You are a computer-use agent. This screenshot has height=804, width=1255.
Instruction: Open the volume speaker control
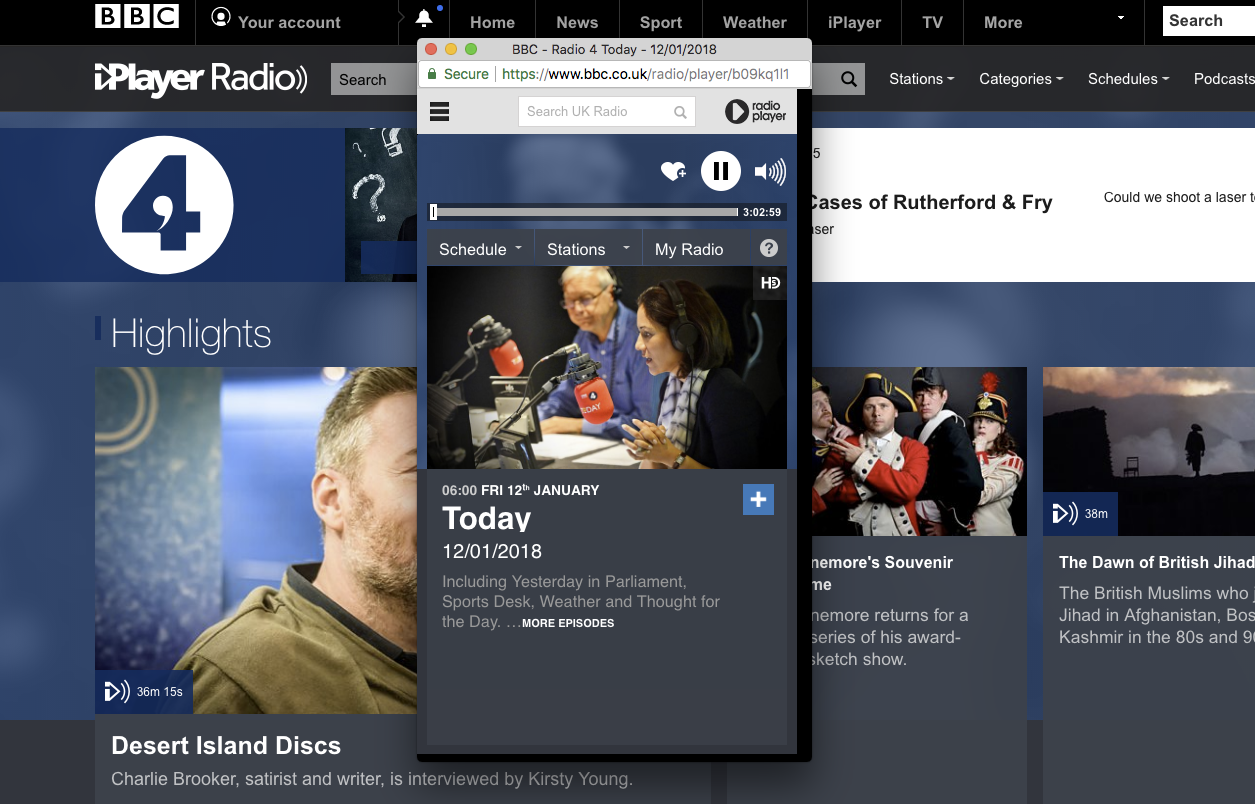click(x=770, y=172)
